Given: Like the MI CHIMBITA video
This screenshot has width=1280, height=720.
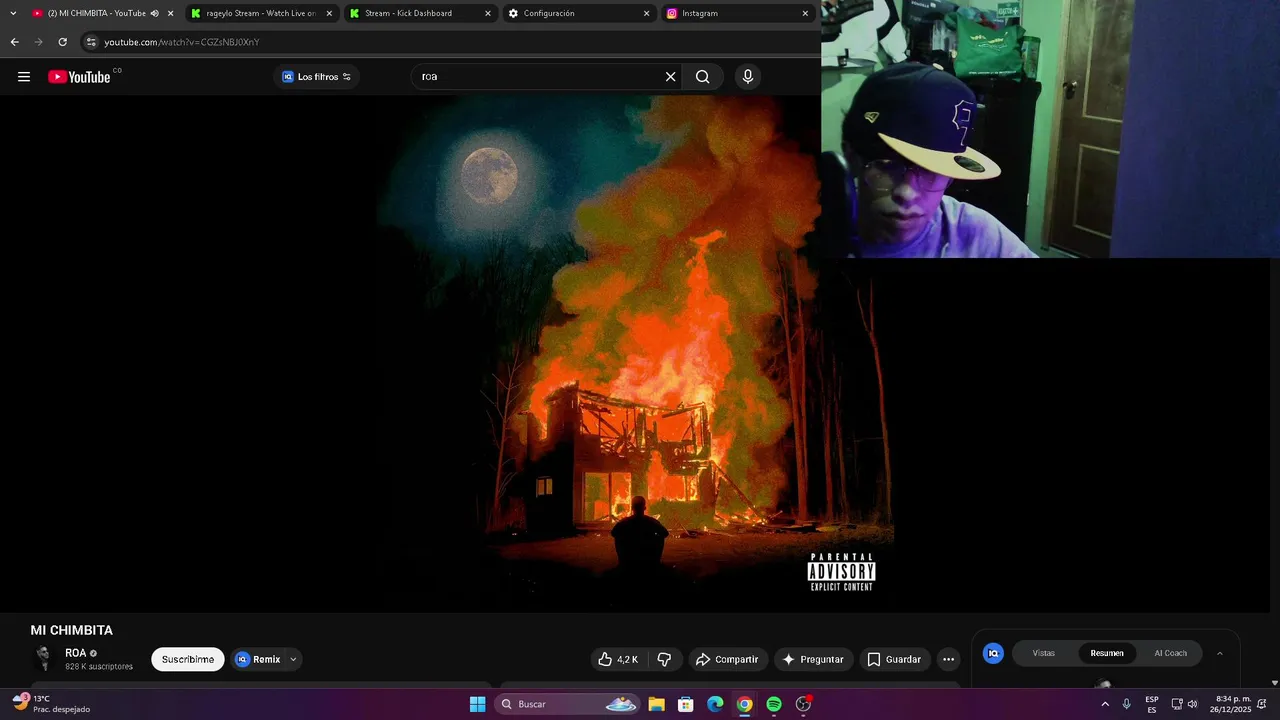Looking at the screenshot, I should point(618,659).
